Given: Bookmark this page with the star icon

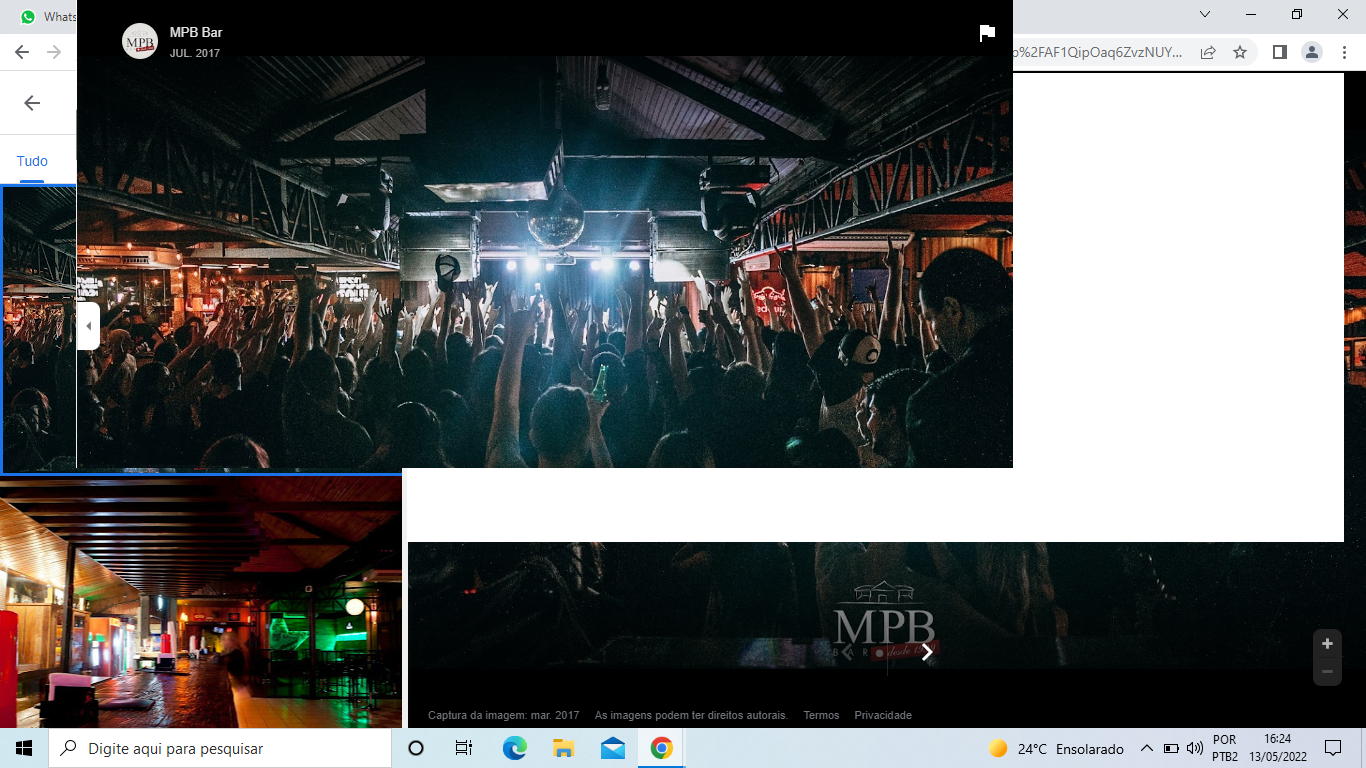Looking at the screenshot, I should pos(1240,52).
